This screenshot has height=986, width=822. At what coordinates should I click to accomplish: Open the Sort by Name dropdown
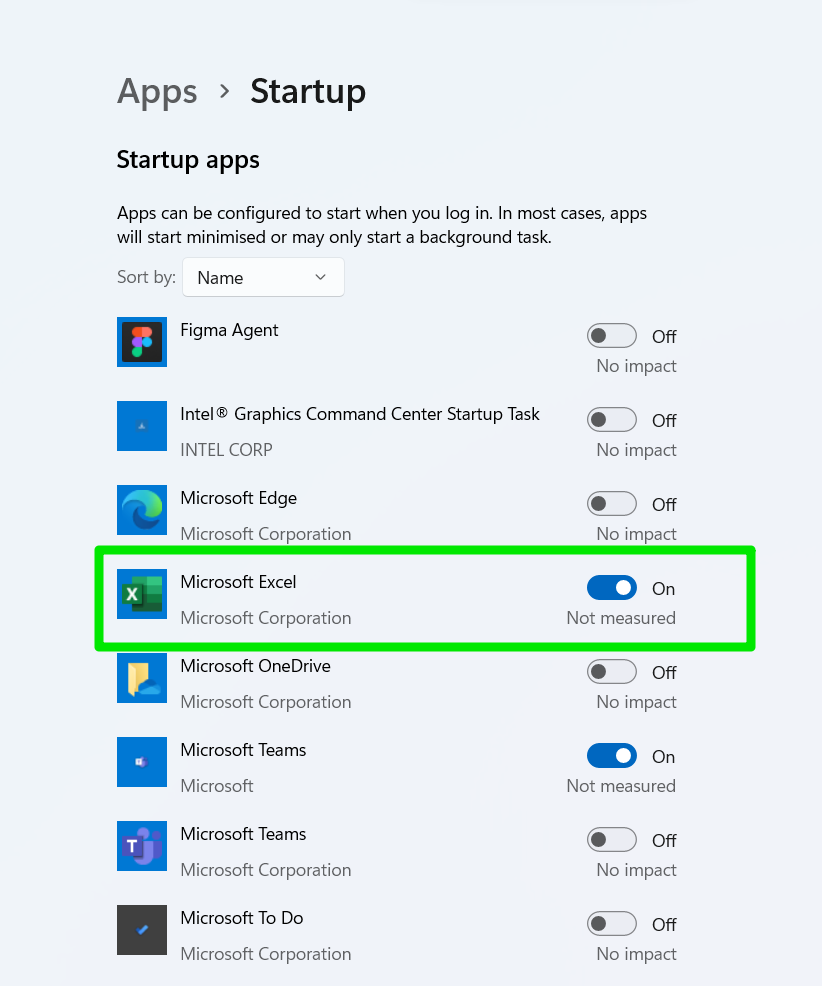263,277
